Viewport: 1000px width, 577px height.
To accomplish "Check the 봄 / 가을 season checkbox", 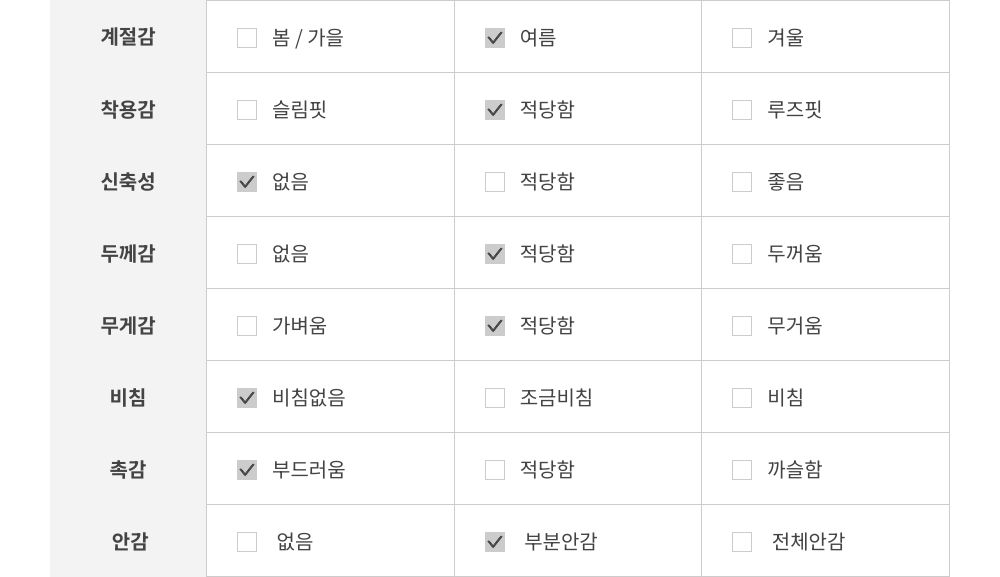I will click(x=247, y=38).
